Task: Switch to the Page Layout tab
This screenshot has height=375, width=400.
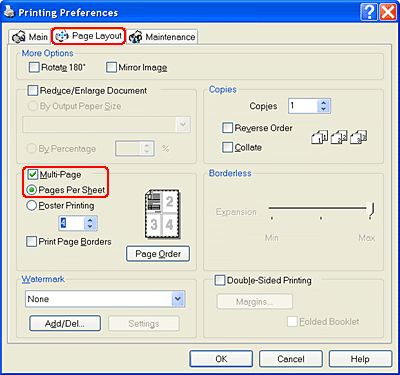Action: click(x=88, y=36)
